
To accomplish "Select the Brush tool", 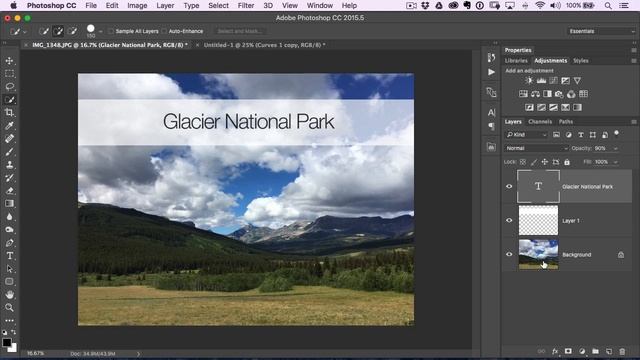I will pos(9,152).
